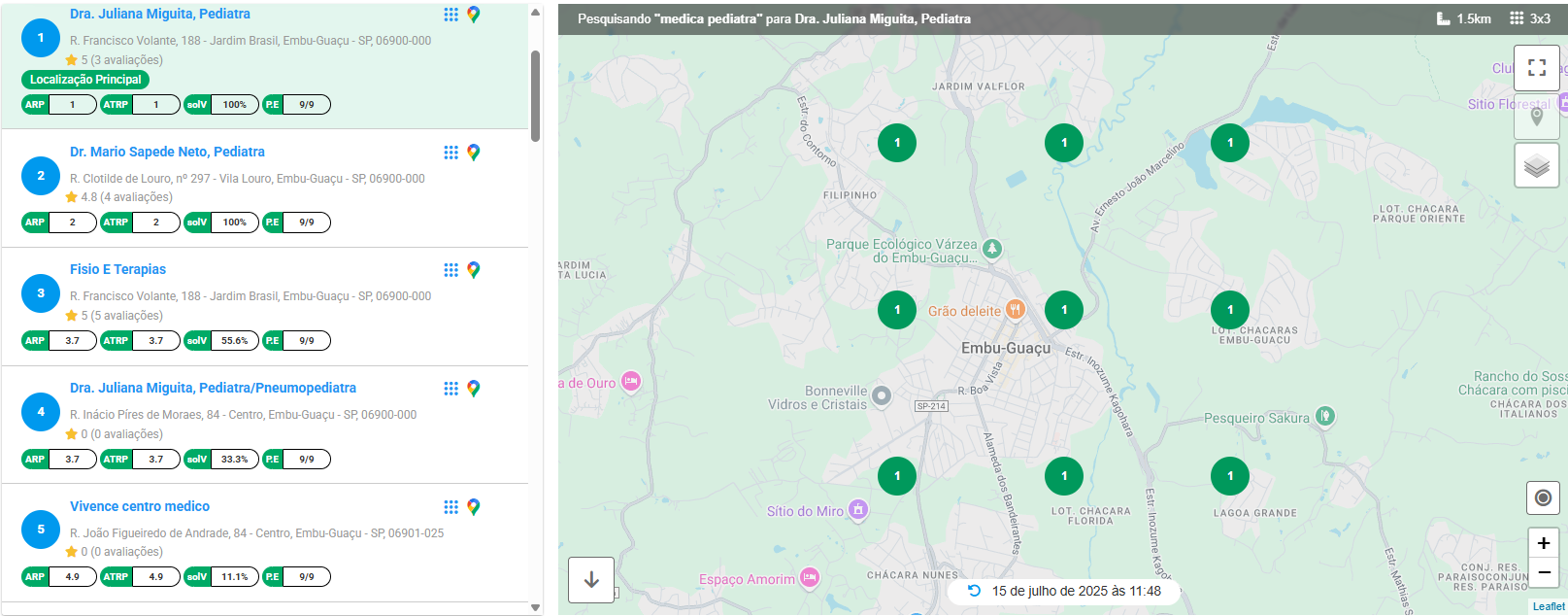Open grid view for Dr. Mario Sapede Neto
1568x616 pixels.
coord(450,153)
